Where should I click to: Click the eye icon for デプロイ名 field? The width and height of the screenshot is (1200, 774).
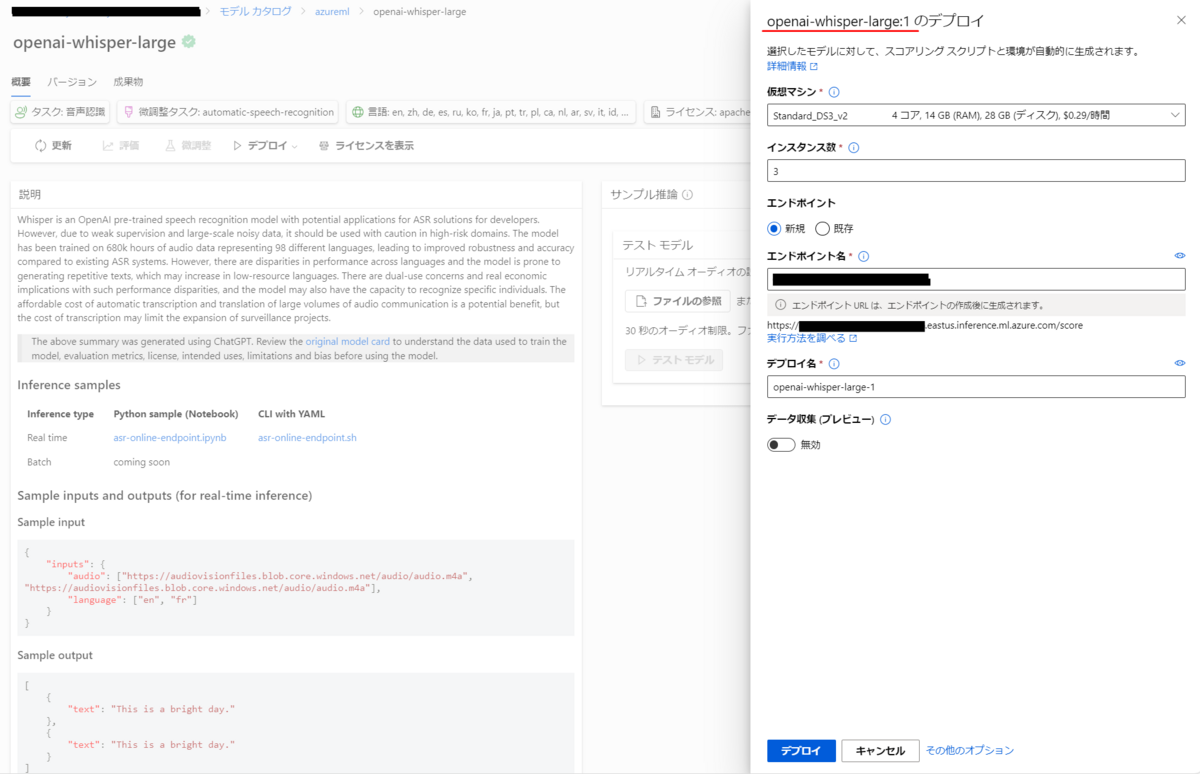tap(1180, 364)
